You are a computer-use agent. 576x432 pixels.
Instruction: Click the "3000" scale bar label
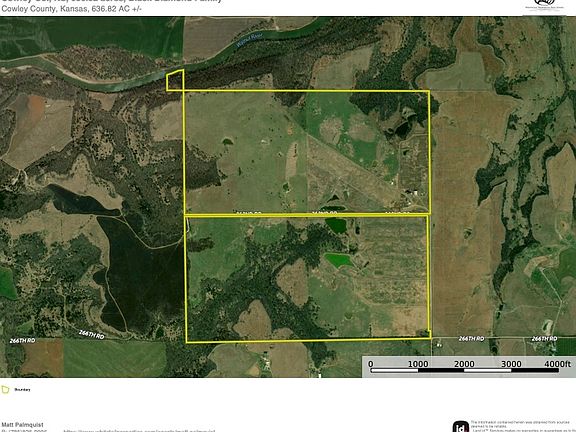[x=511, y=364]
